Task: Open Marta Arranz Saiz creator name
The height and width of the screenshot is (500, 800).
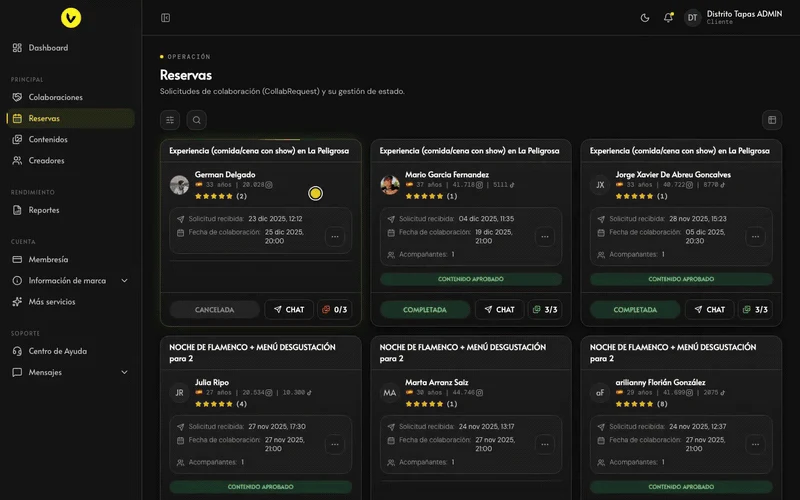Action: tap(437, 382)
